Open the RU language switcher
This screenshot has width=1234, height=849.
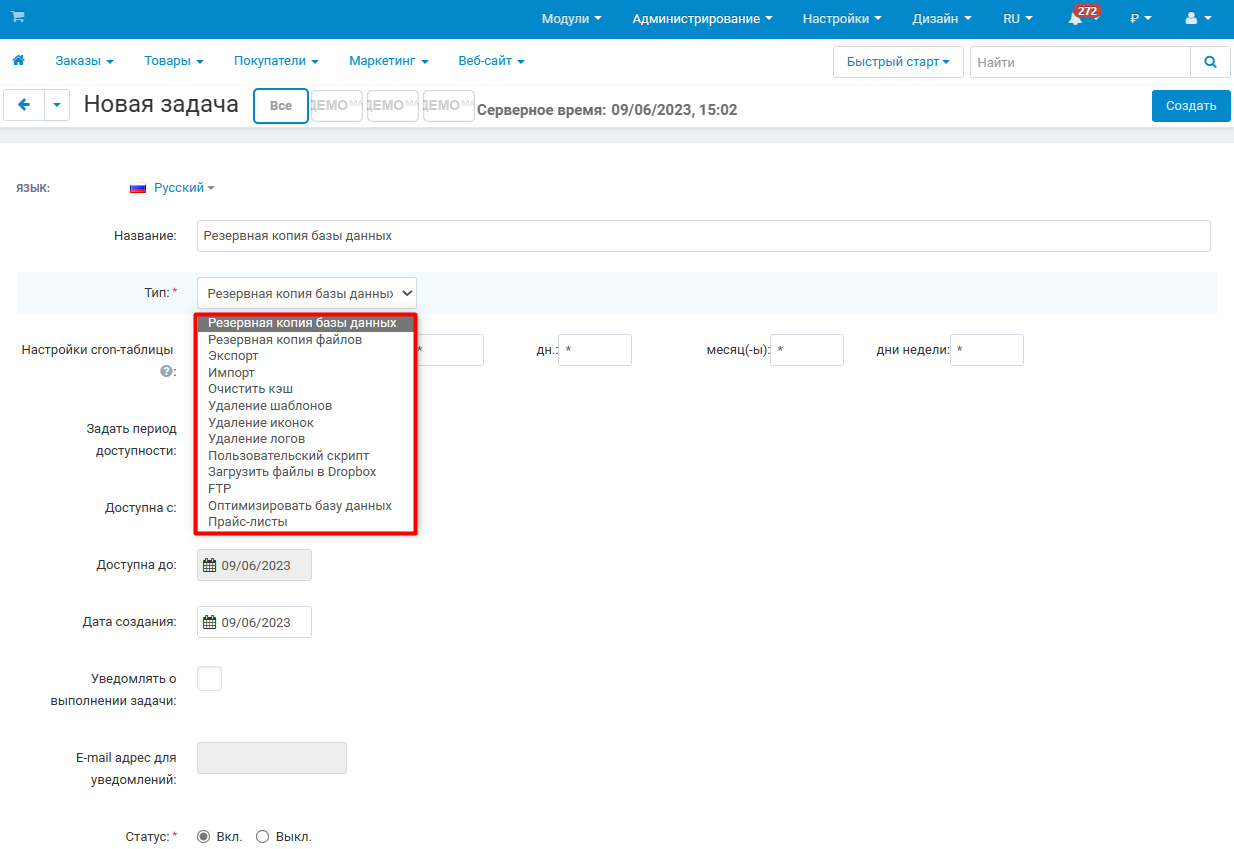coord(1018,18)
